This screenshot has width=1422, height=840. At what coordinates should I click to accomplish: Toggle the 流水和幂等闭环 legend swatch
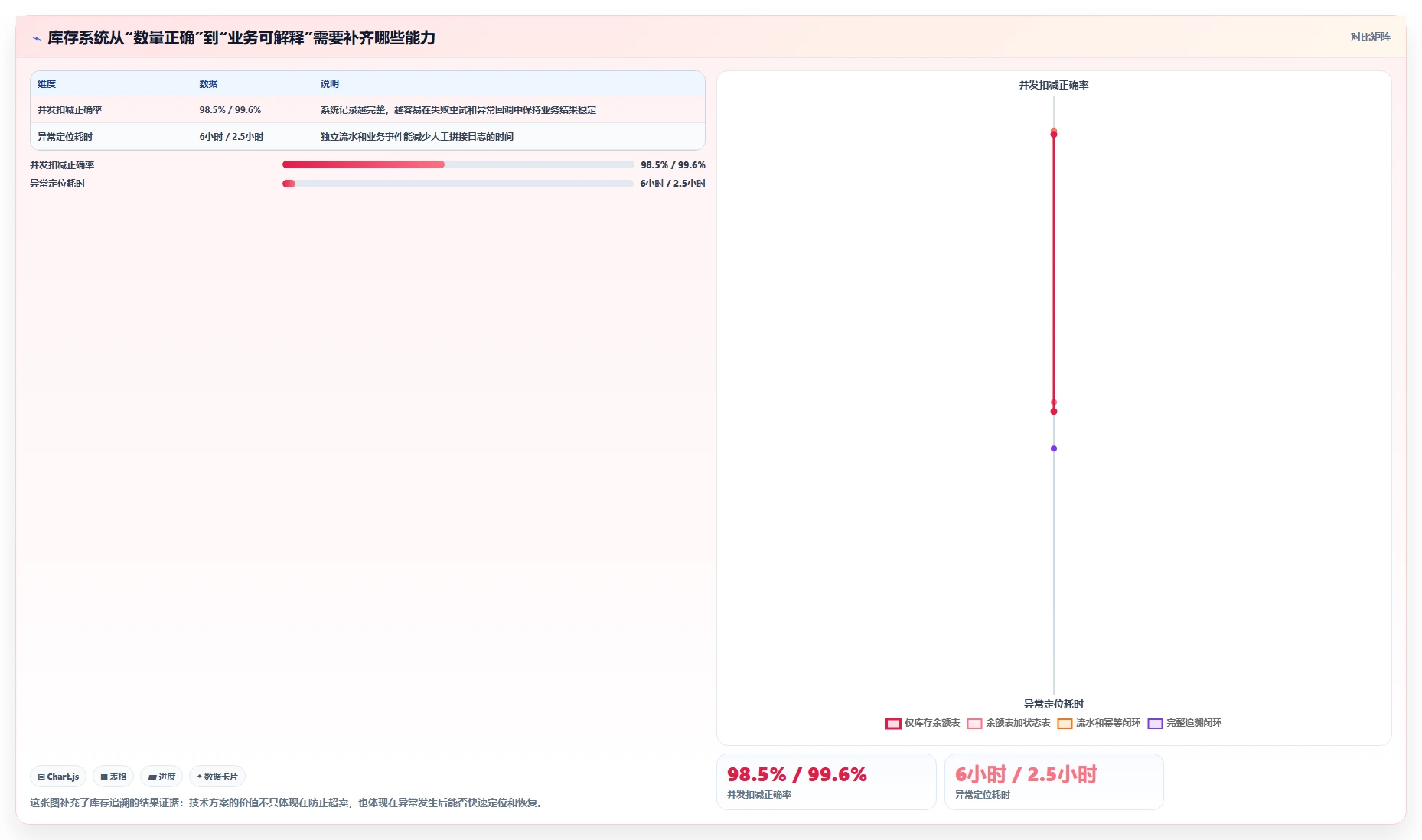tap(1065, 724)
